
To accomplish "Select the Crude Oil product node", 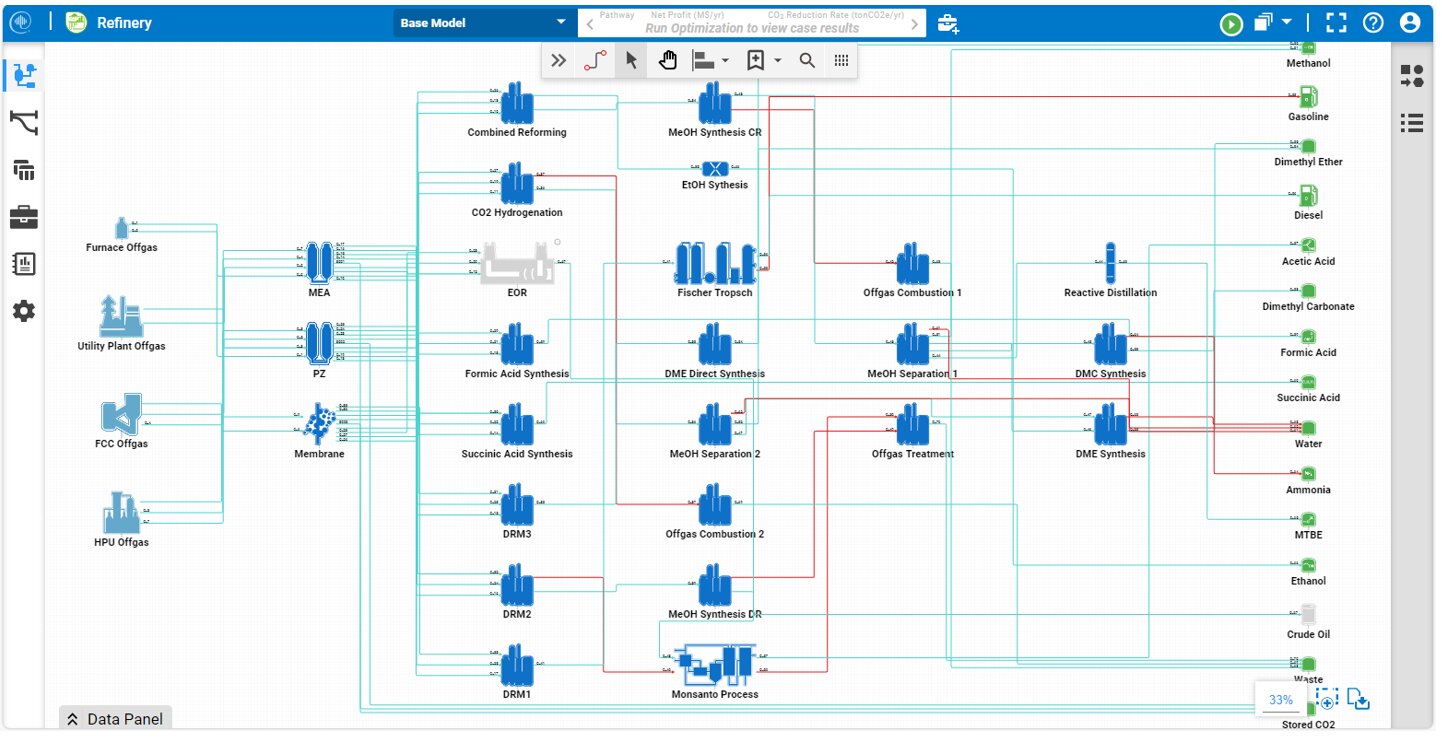I will (x=1308, y=614).
